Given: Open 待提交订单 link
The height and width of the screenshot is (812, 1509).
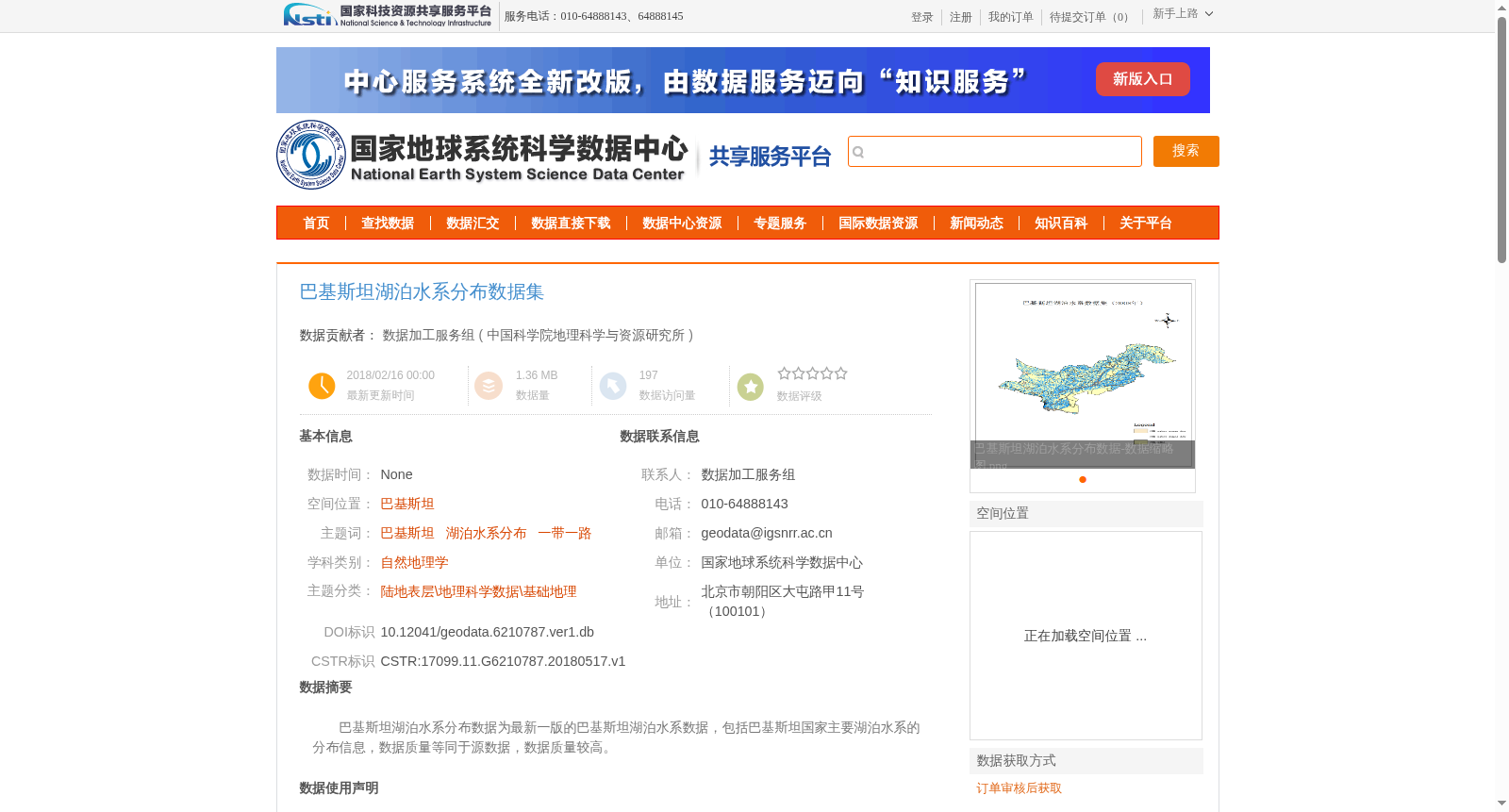Looking at the screenshot, I should pos(1091,17).
